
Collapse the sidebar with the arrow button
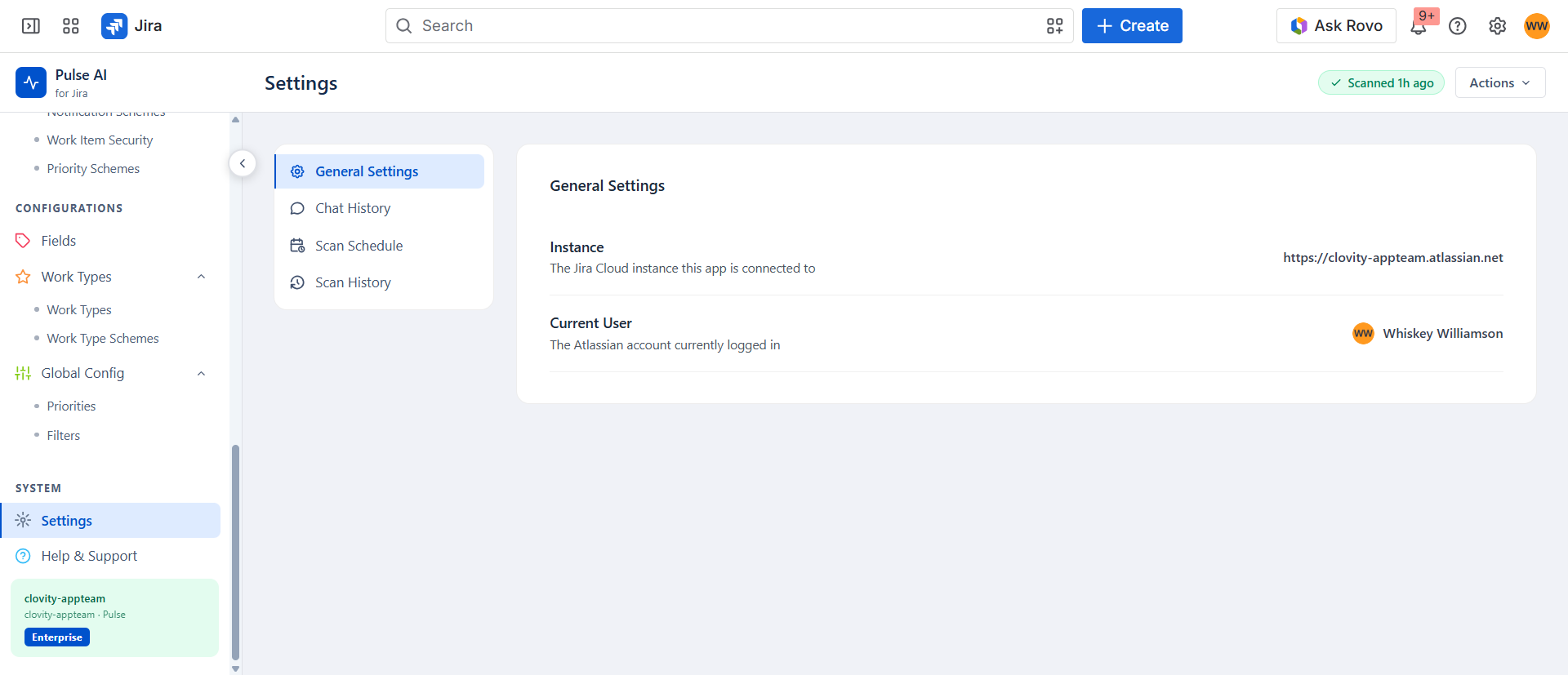[x=243, y=163]
